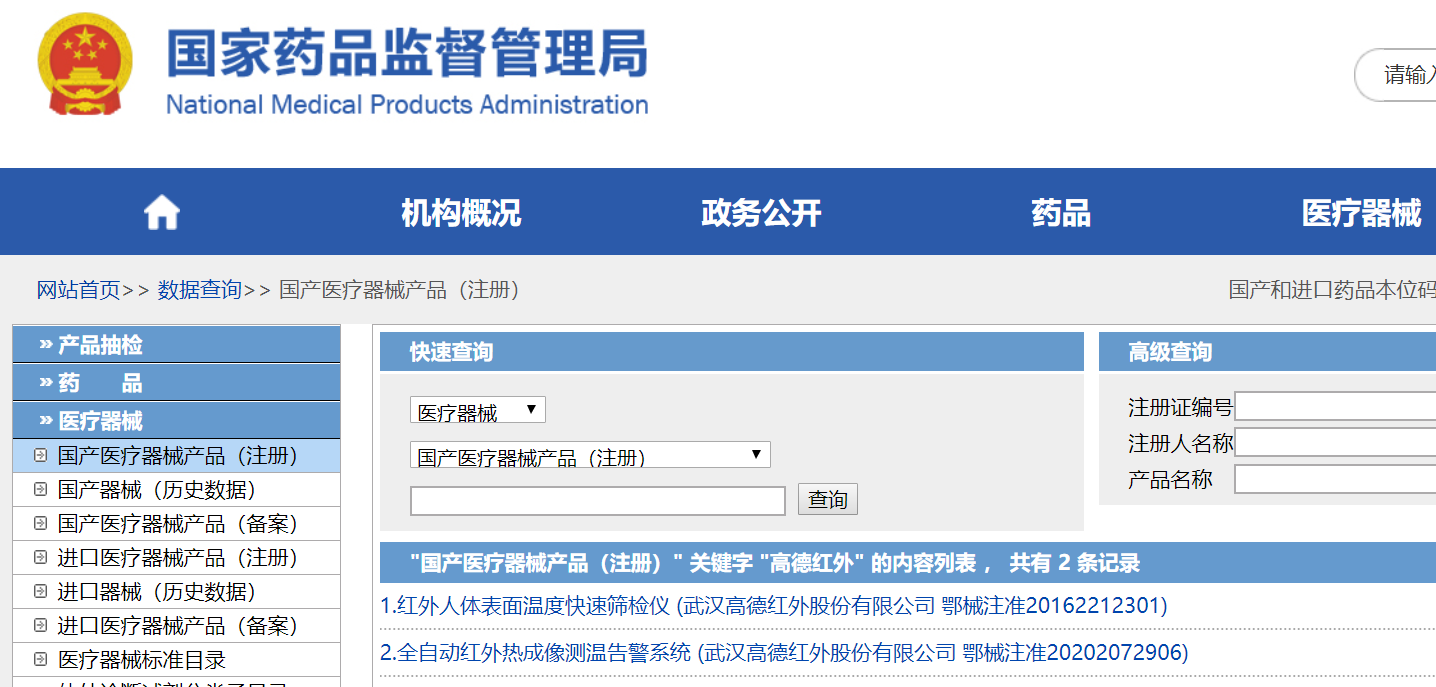
Task: Open the 国产医疗器械产品（注册） query type dropdown
Action: (x=590, y=454)
